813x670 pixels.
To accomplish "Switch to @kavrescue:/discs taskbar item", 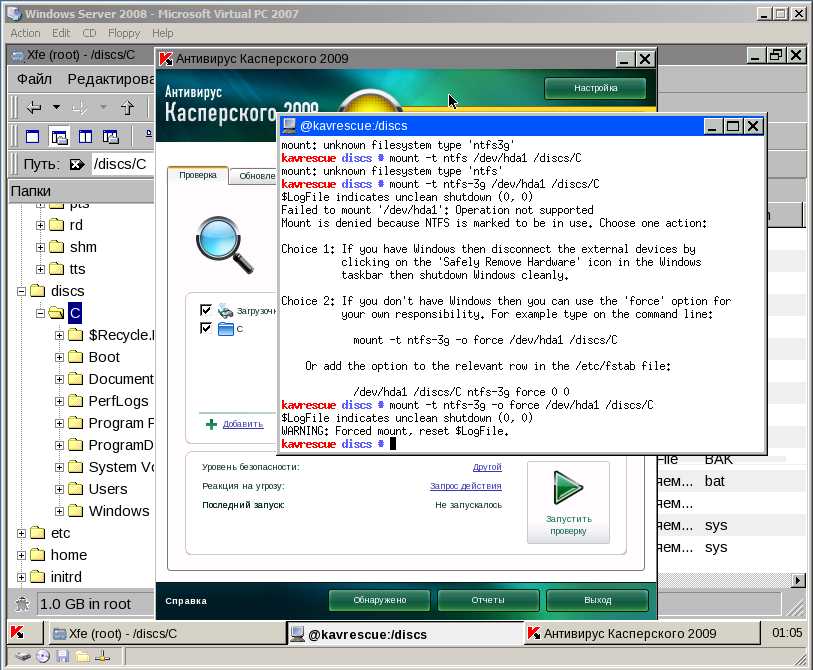I will point(405,634).
